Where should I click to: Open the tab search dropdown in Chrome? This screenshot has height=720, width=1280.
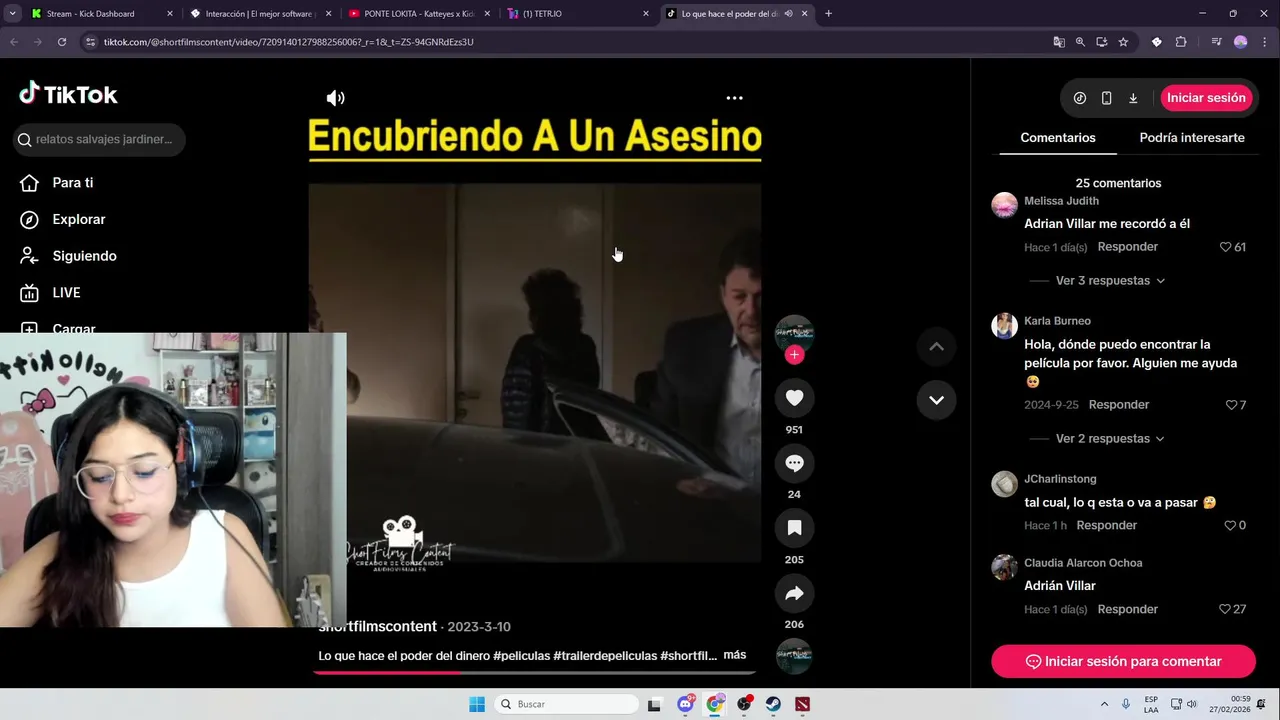12,14
